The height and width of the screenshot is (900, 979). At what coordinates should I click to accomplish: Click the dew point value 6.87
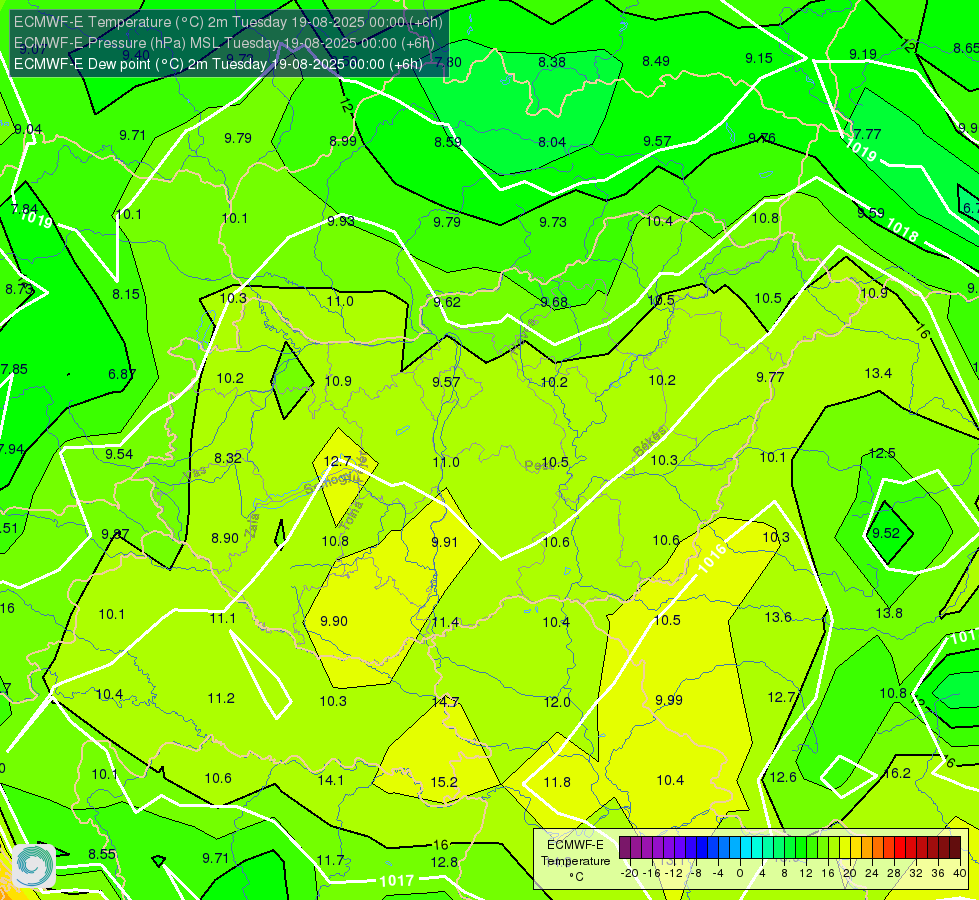pos(122,374)
